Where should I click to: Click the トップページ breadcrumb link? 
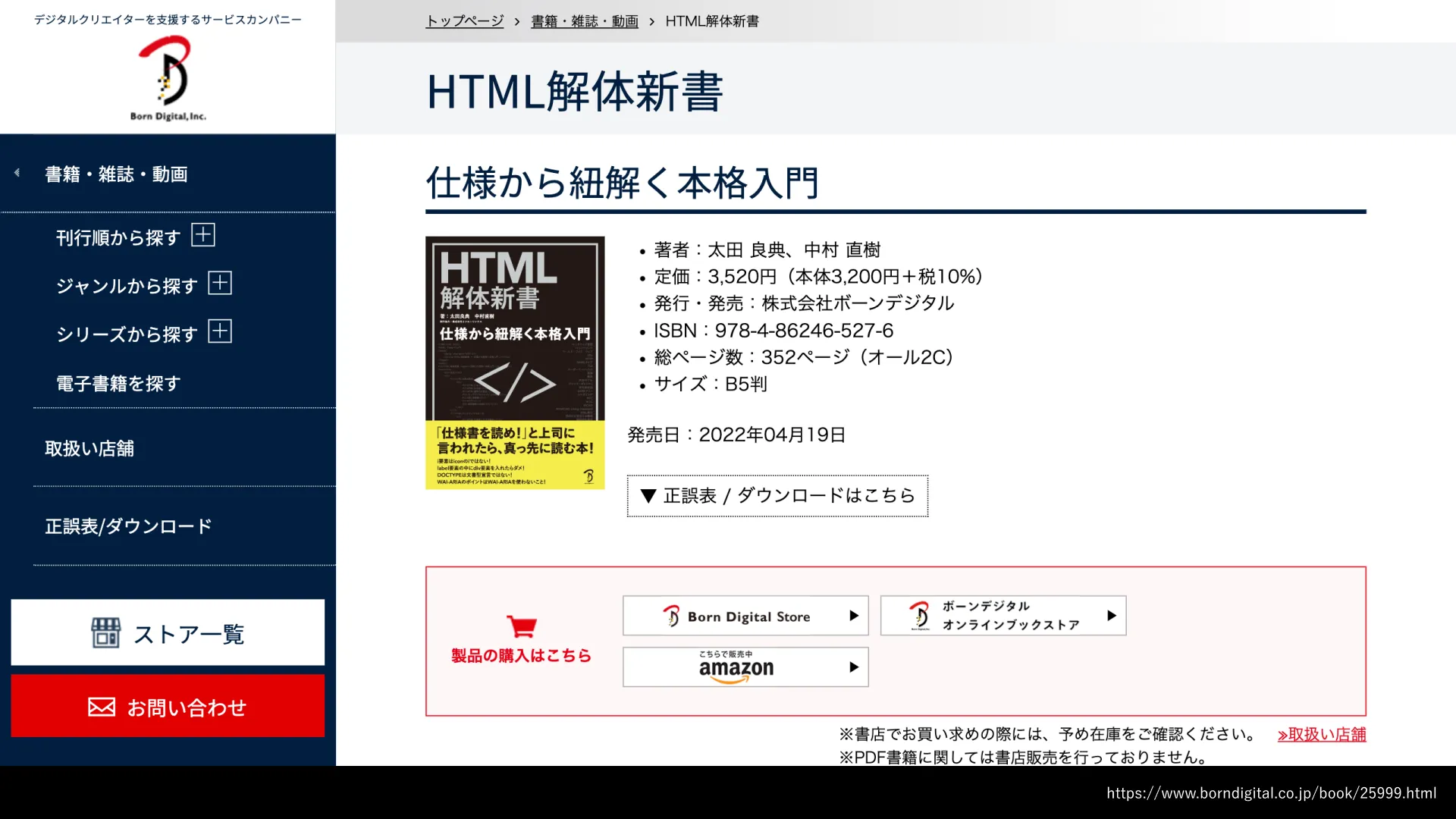[x=464, y=21]
